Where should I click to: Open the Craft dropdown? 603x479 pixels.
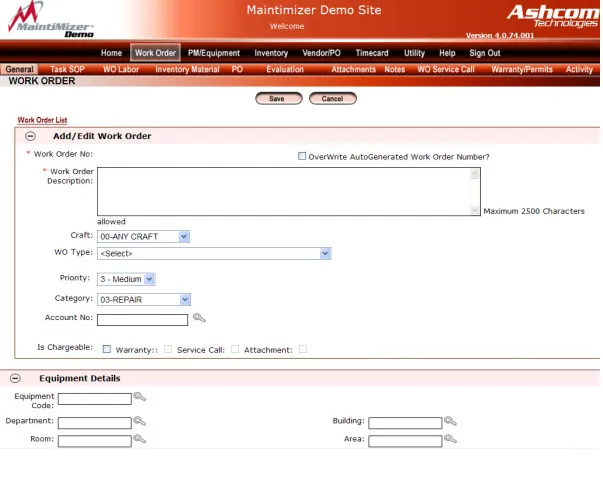tap(143, 236)
